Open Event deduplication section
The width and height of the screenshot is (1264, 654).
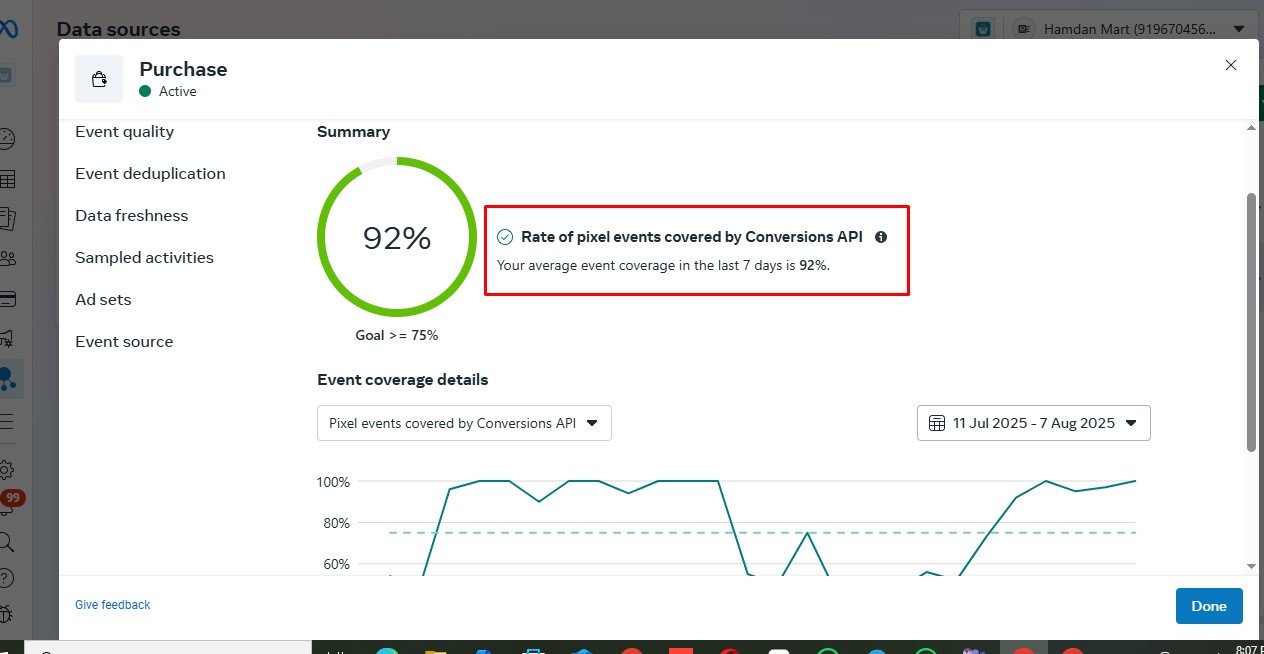[x=150, y=174]
